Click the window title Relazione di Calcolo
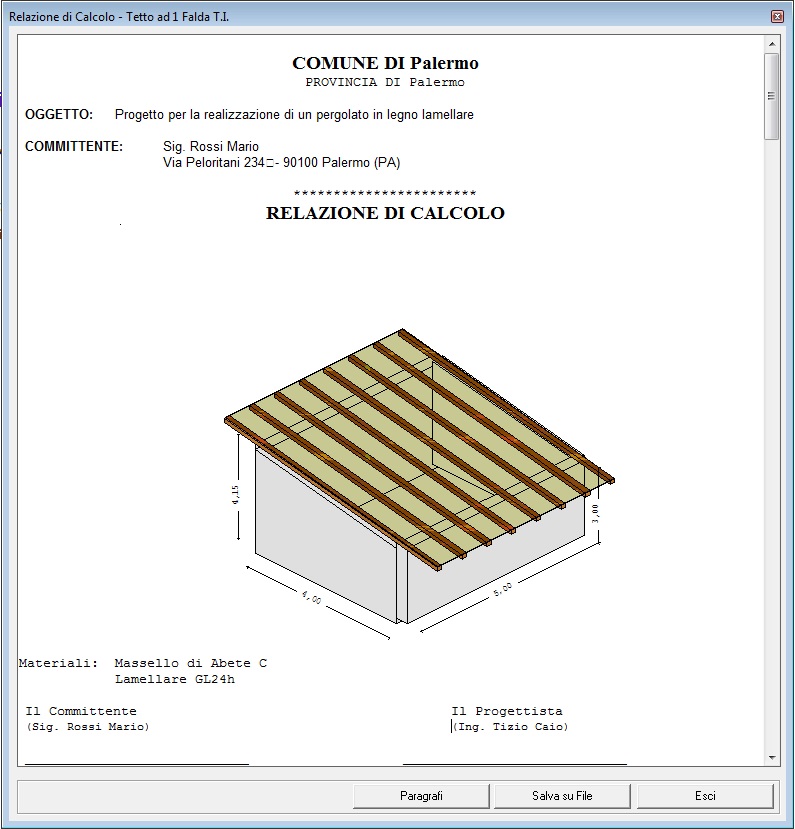The image size is (795, 829). click(x=119, y=17)
